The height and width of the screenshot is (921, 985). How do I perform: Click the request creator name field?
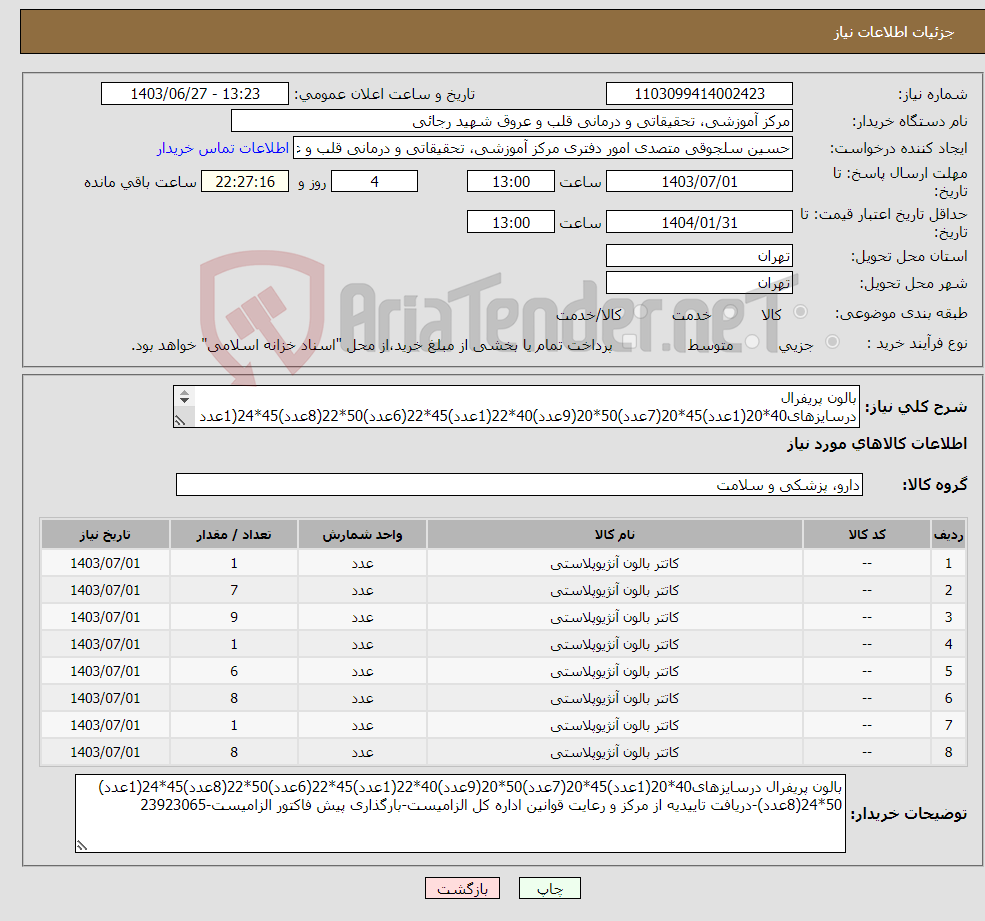click(x=543, y=148)
